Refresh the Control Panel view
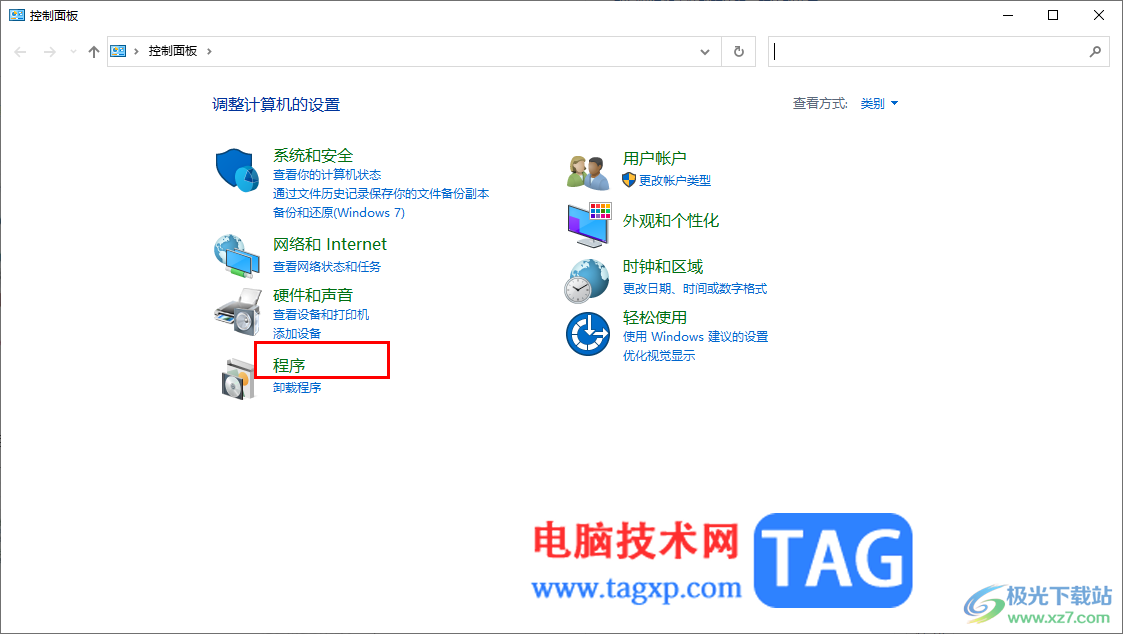Viewport: 1123px width, 634px height. (738, 52)
